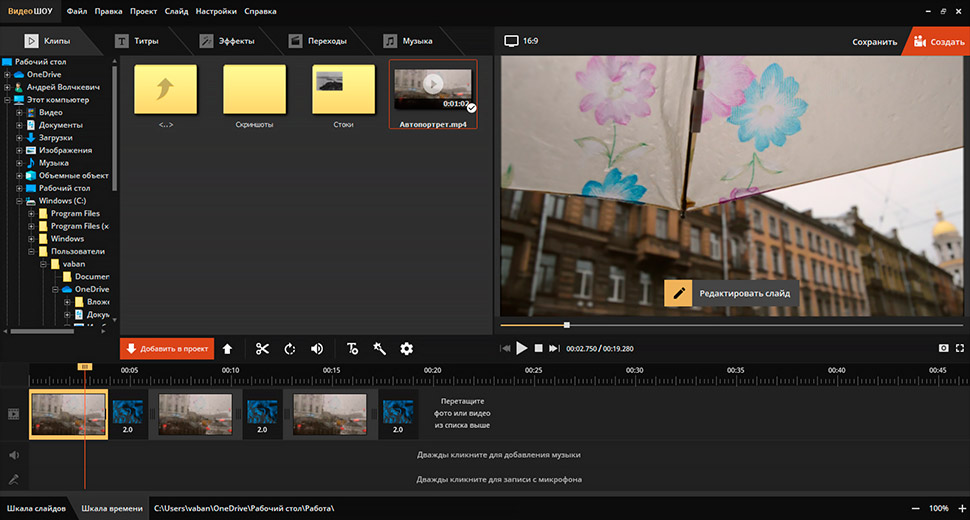Take a snapshot with the camera icon
Screen dimensions: 970x520
(x=943, y=349)
